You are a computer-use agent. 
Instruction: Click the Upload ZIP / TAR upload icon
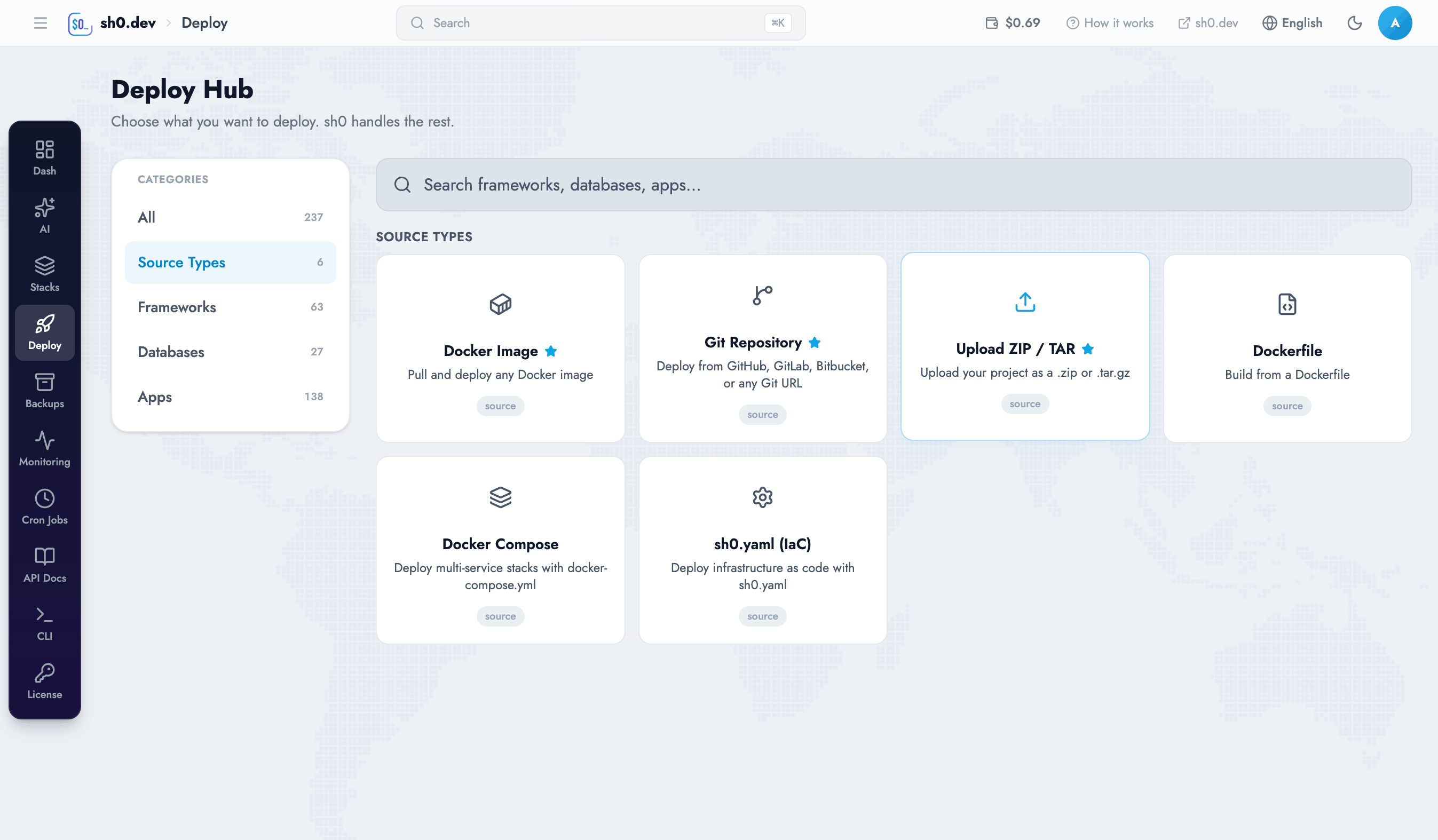point(1025,302)
